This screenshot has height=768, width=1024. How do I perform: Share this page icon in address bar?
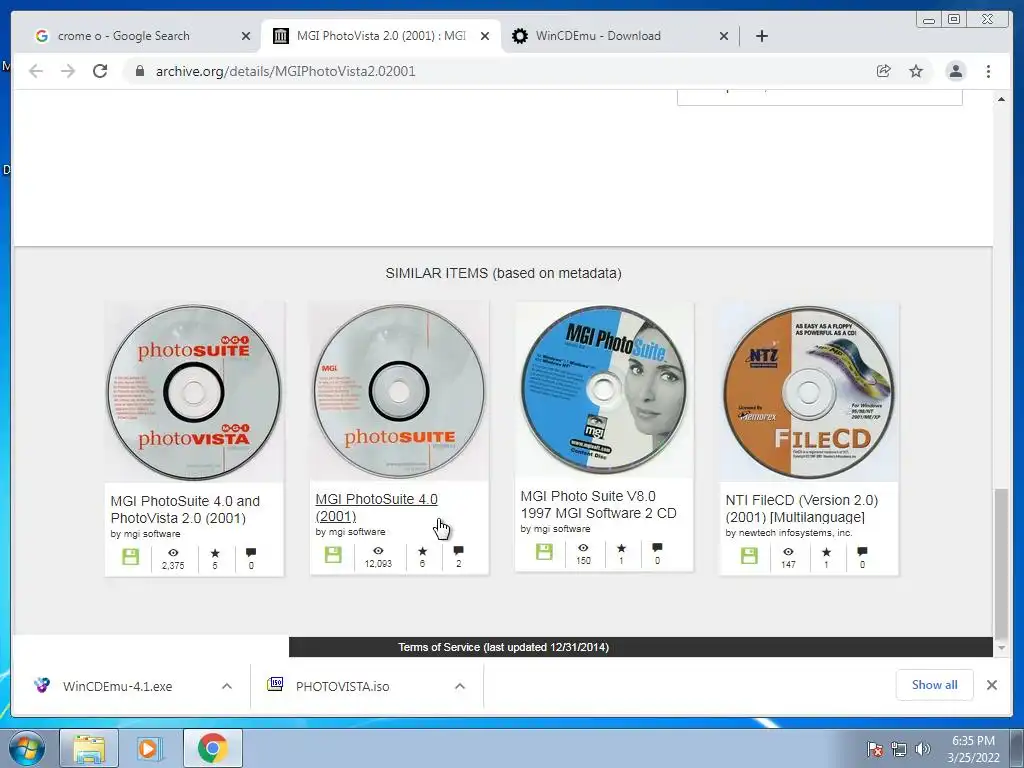tap(884, 71)
